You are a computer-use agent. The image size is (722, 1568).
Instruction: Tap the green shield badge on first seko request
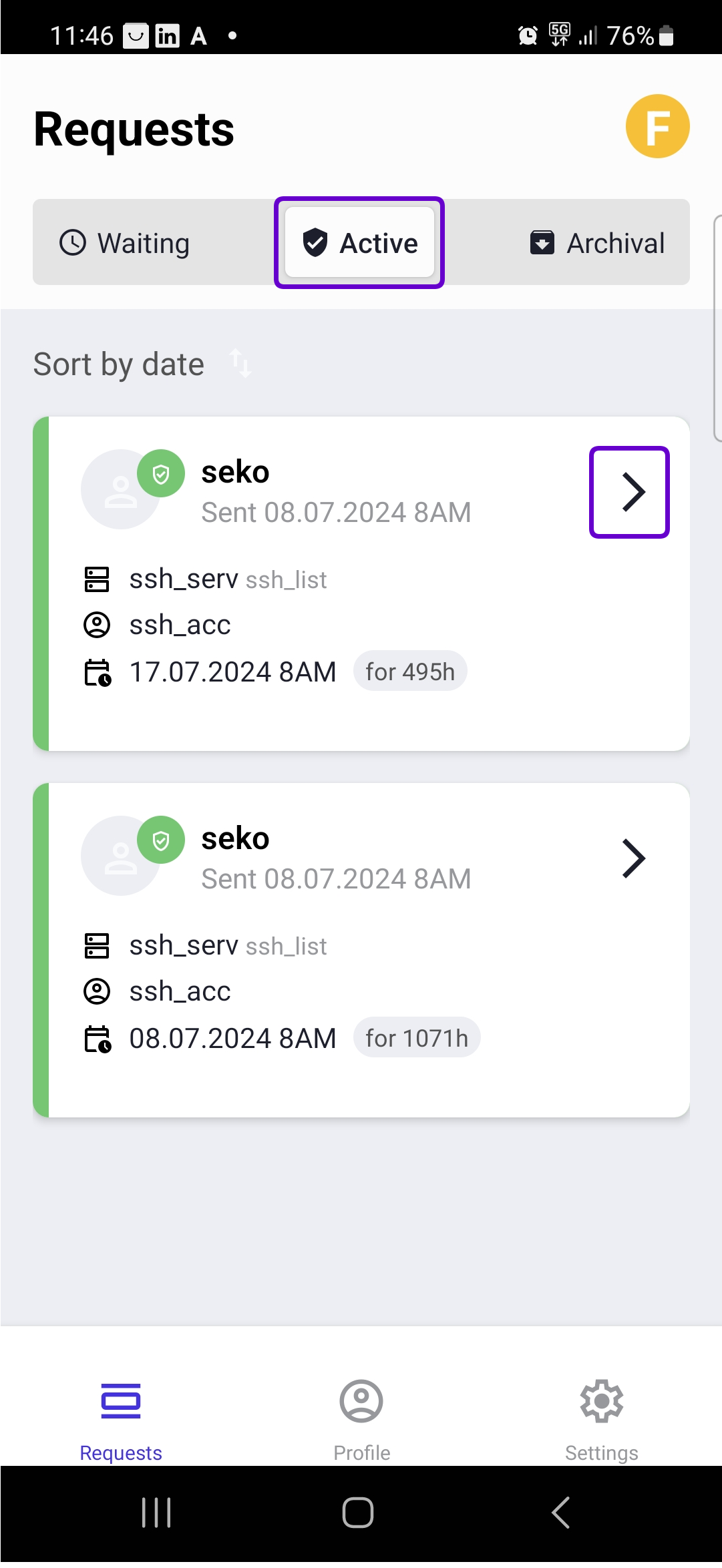coord(161,474)
